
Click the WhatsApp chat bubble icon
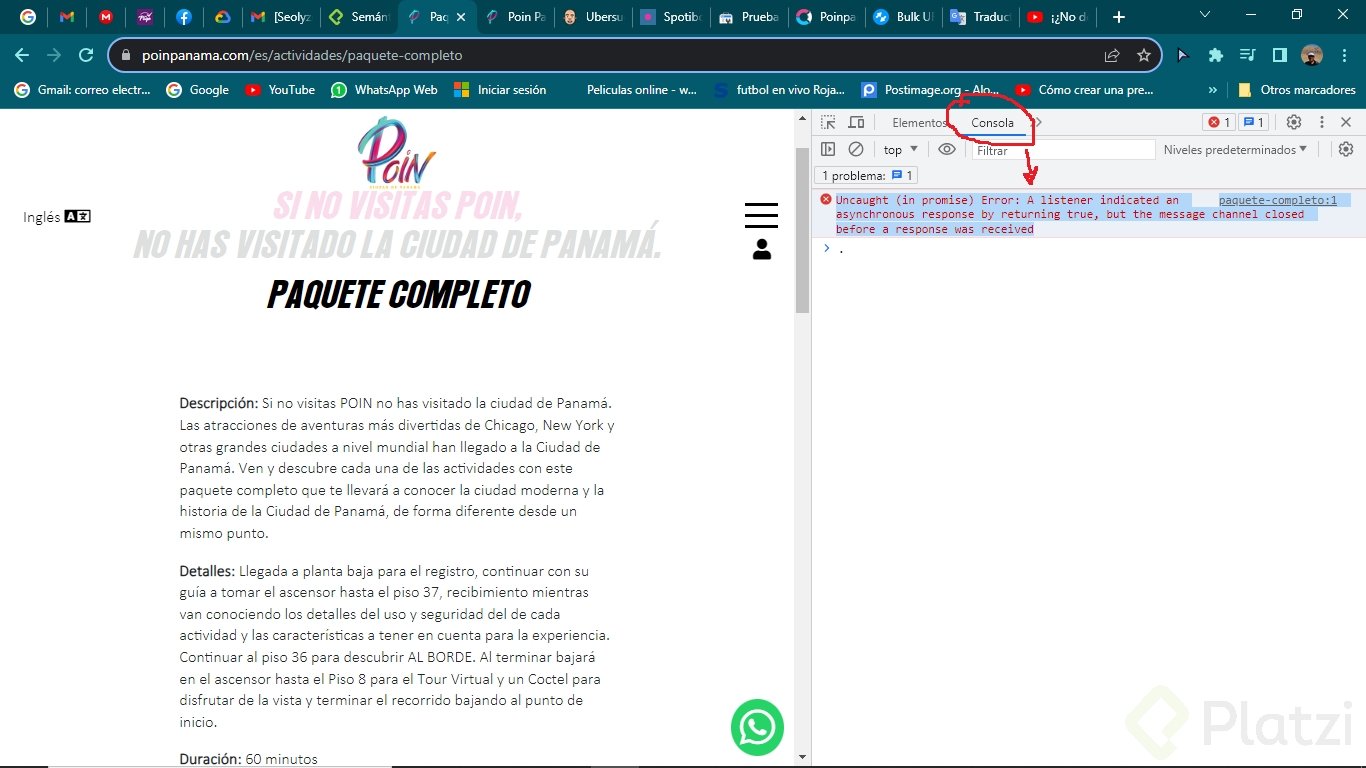[757, 727]
